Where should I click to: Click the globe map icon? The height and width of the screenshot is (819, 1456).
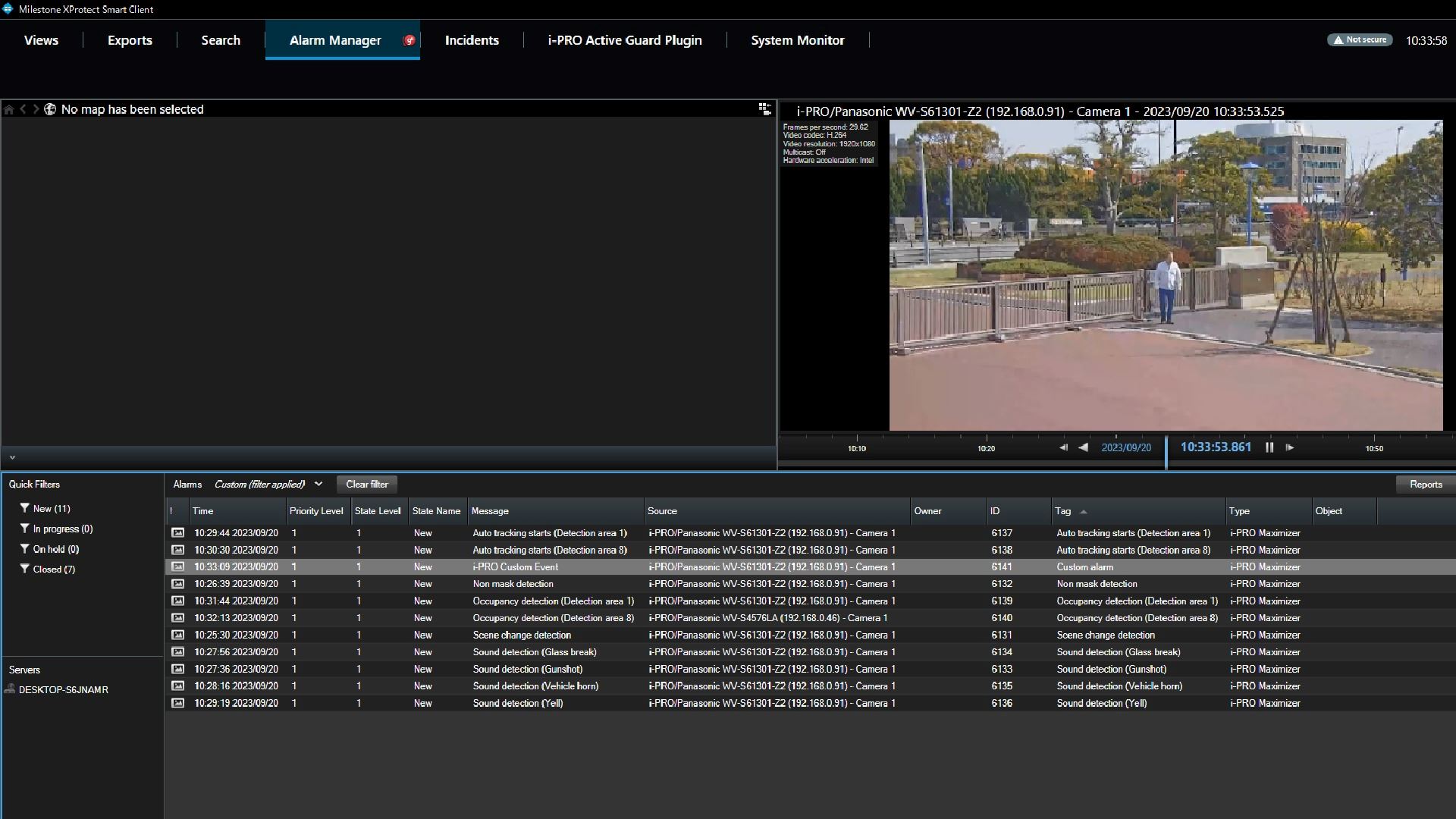(x=50, y=109)
